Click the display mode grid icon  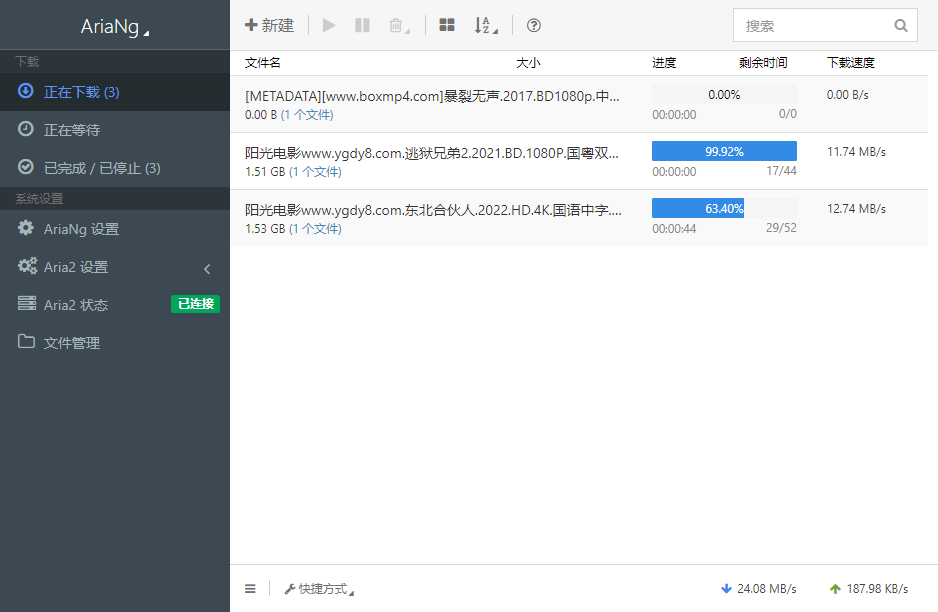click(x=446, y=25)
